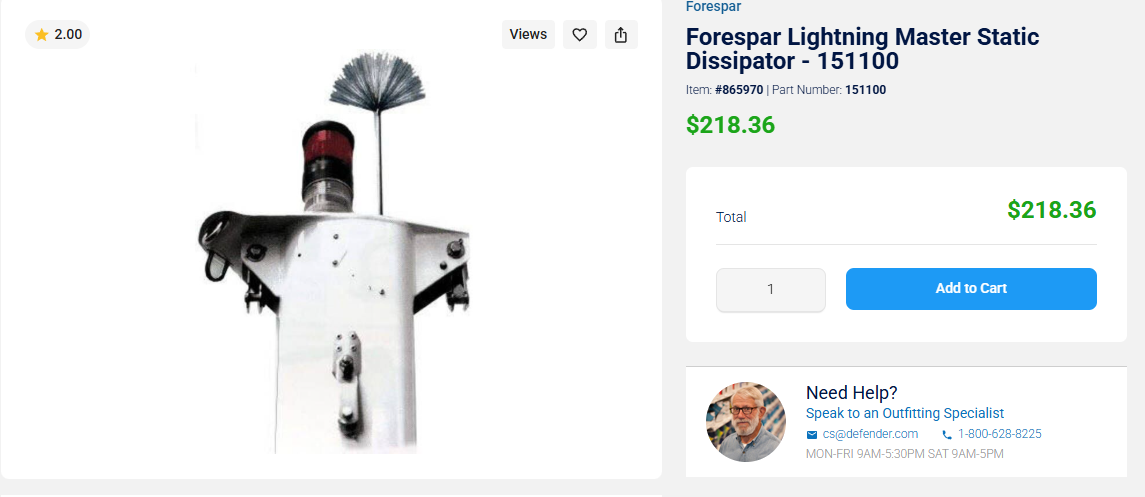Add the dissipator to cart

click(x=971, y=288)
